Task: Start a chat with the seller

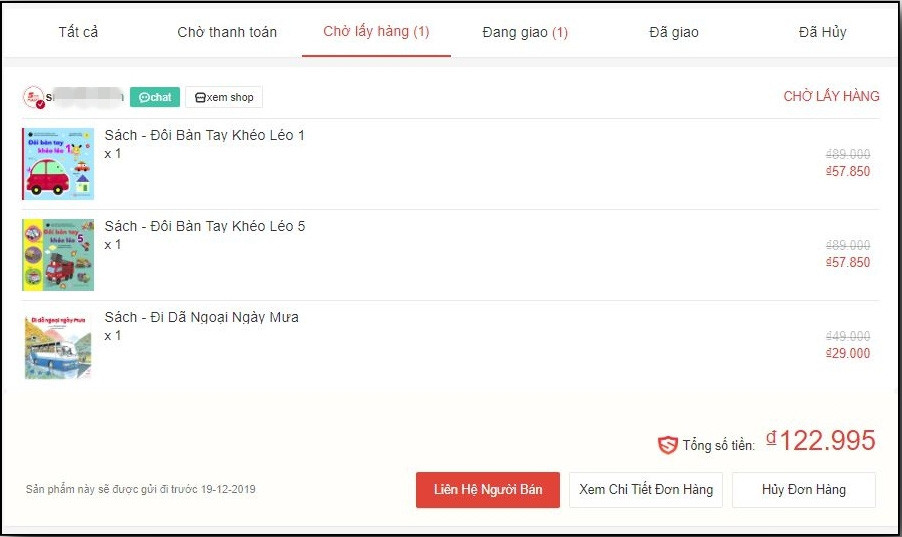Action: pyautogui.click(x=155, y=97)
